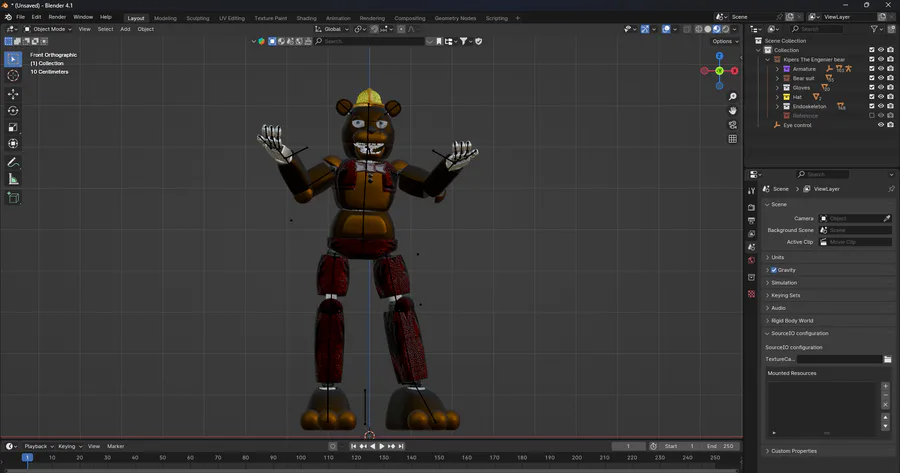
Task: Select rendered viewport shading mode
Action: [x=726, y=29]
